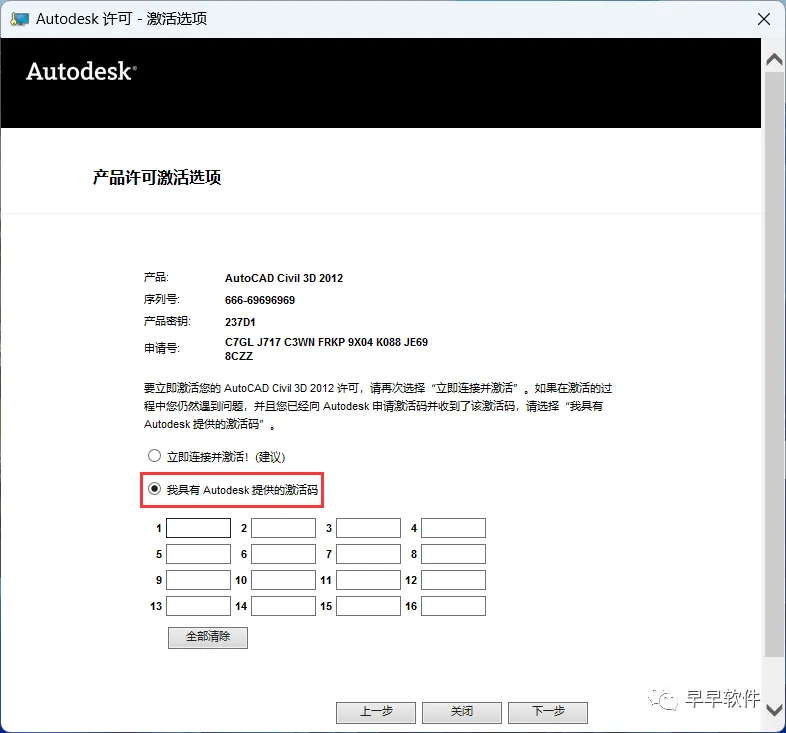
Task: Proceed with the 下一步 (Next) button
Action: tap(548, 712)
